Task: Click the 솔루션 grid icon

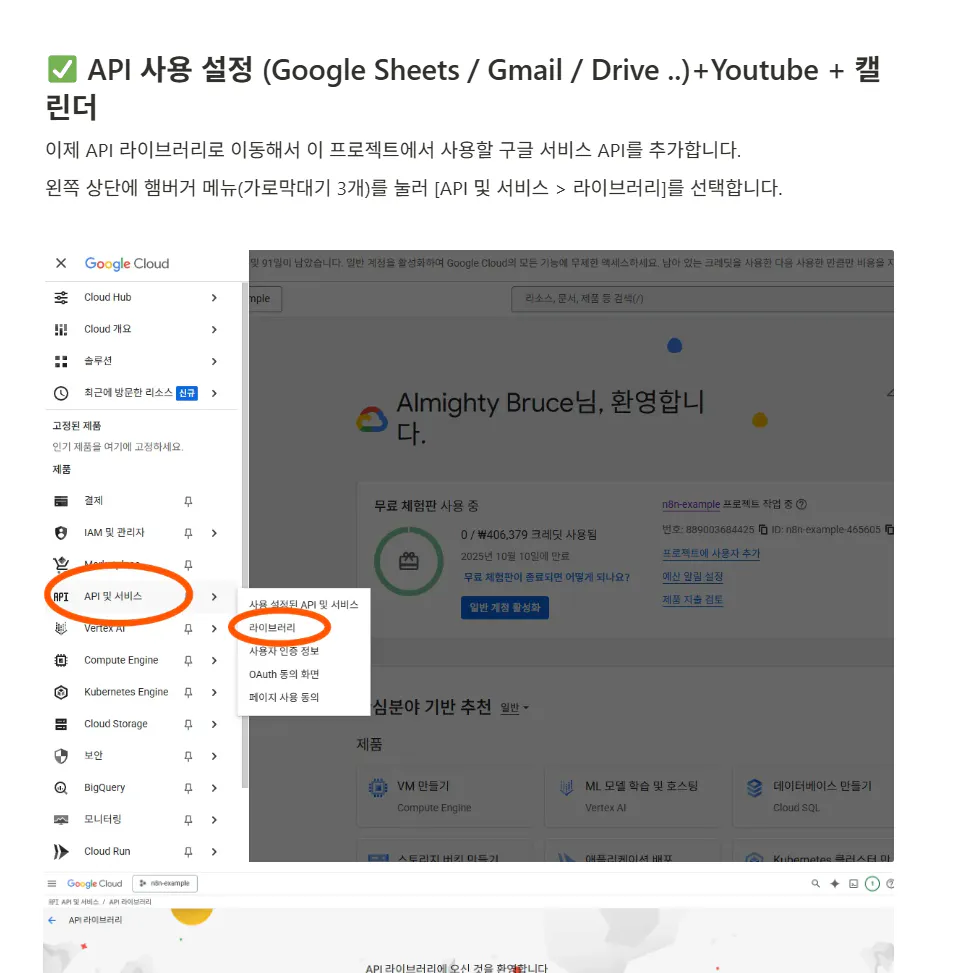Action: point(61,361)
